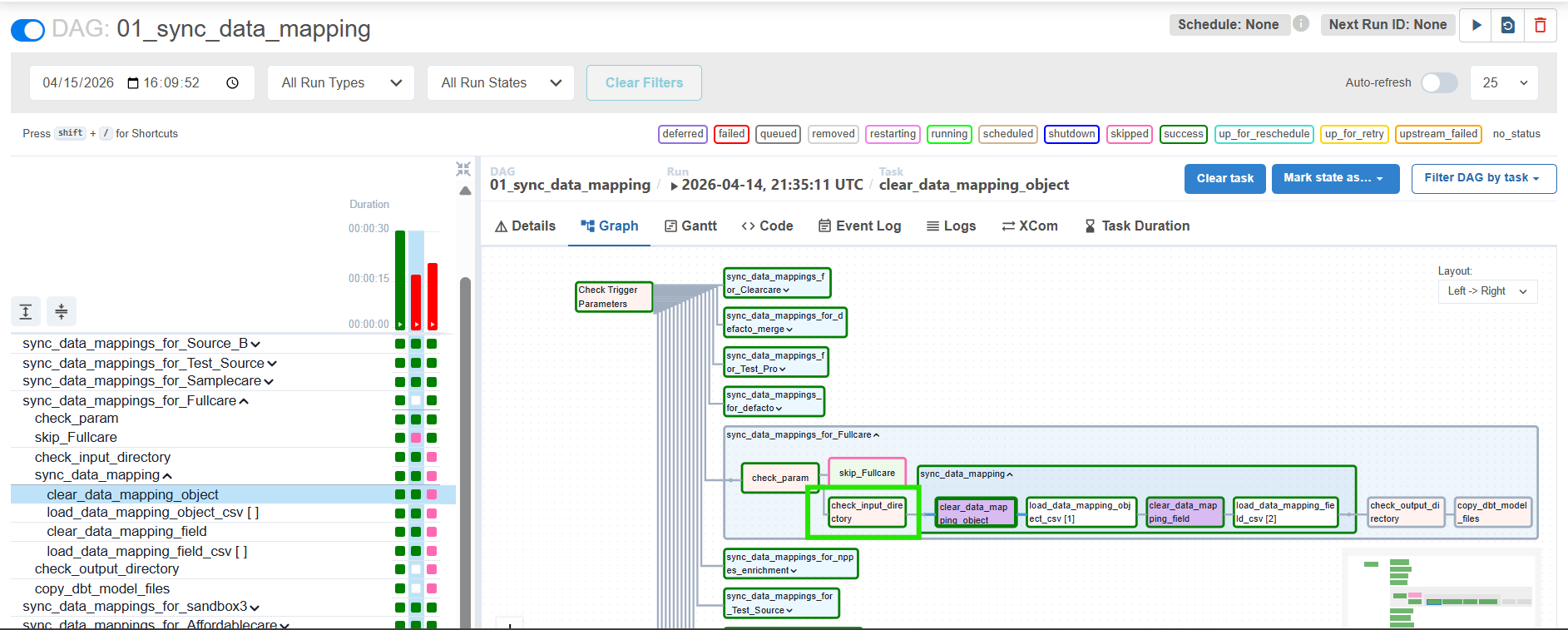Select the failed status legend

pyautogui.click(x=732, y=134)
